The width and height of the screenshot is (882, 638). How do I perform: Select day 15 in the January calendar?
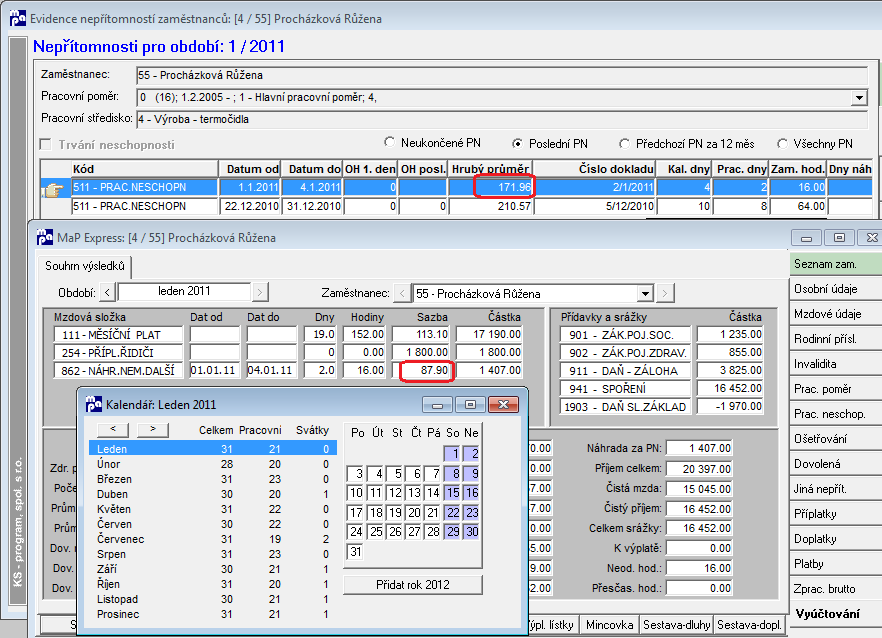[x=452, y=493]
